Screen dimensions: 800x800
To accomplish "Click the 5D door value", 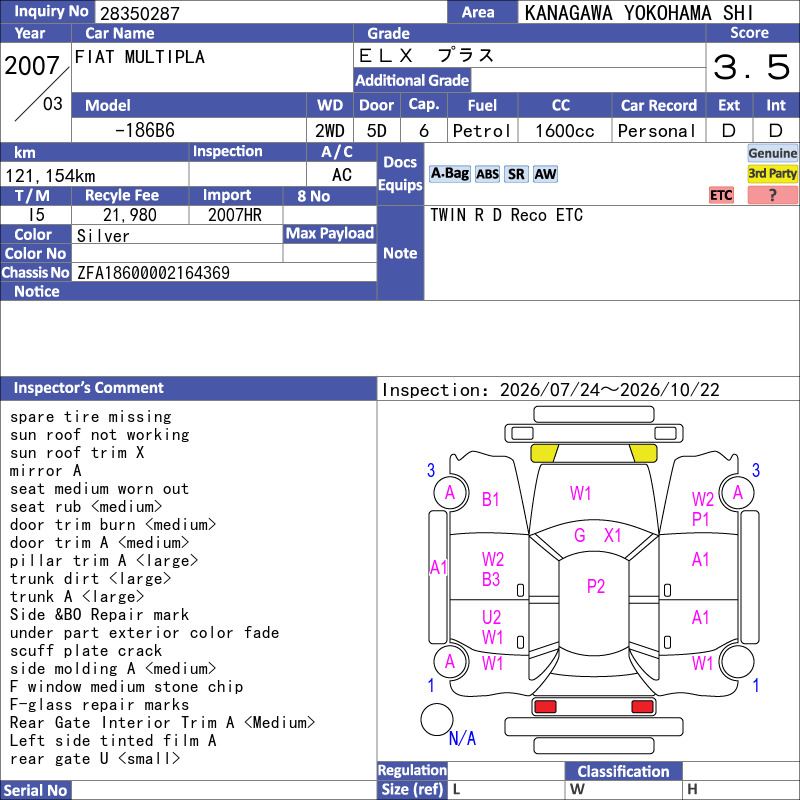I will tap(377, 131).
